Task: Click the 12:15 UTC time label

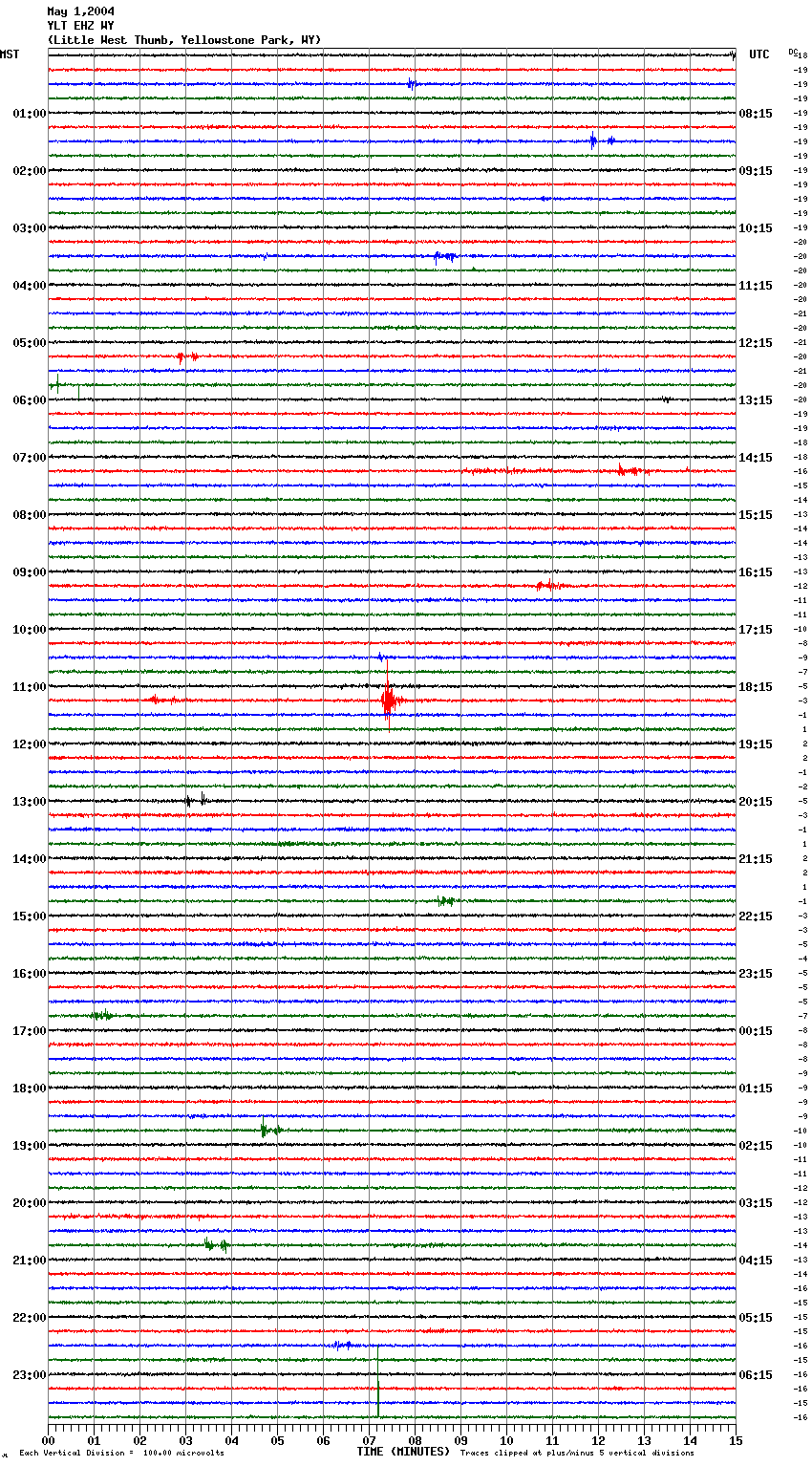Action: point(756,343)
